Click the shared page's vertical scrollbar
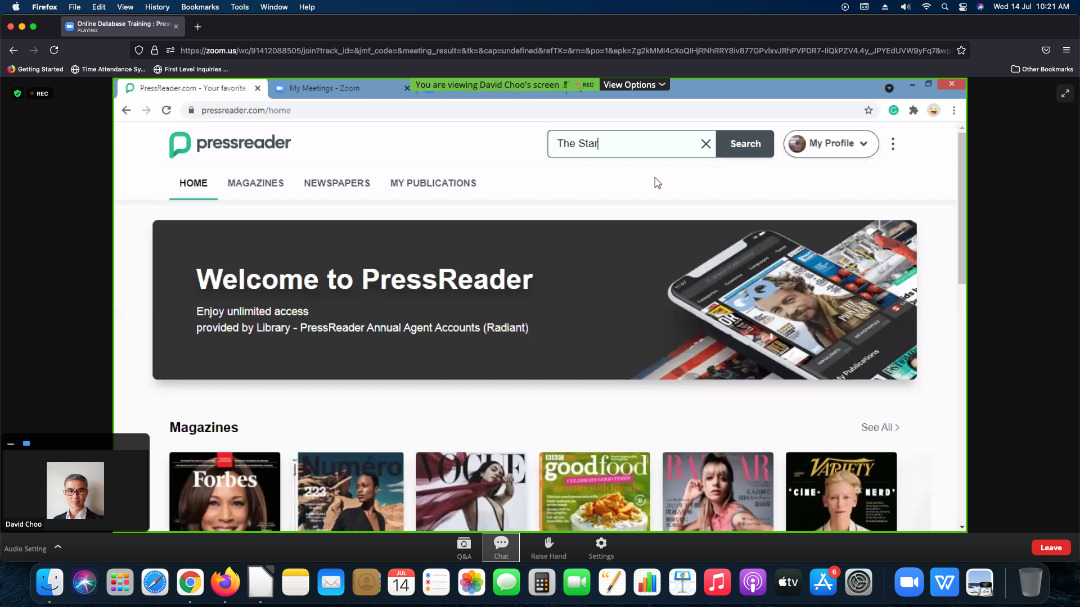 point(962,207)
